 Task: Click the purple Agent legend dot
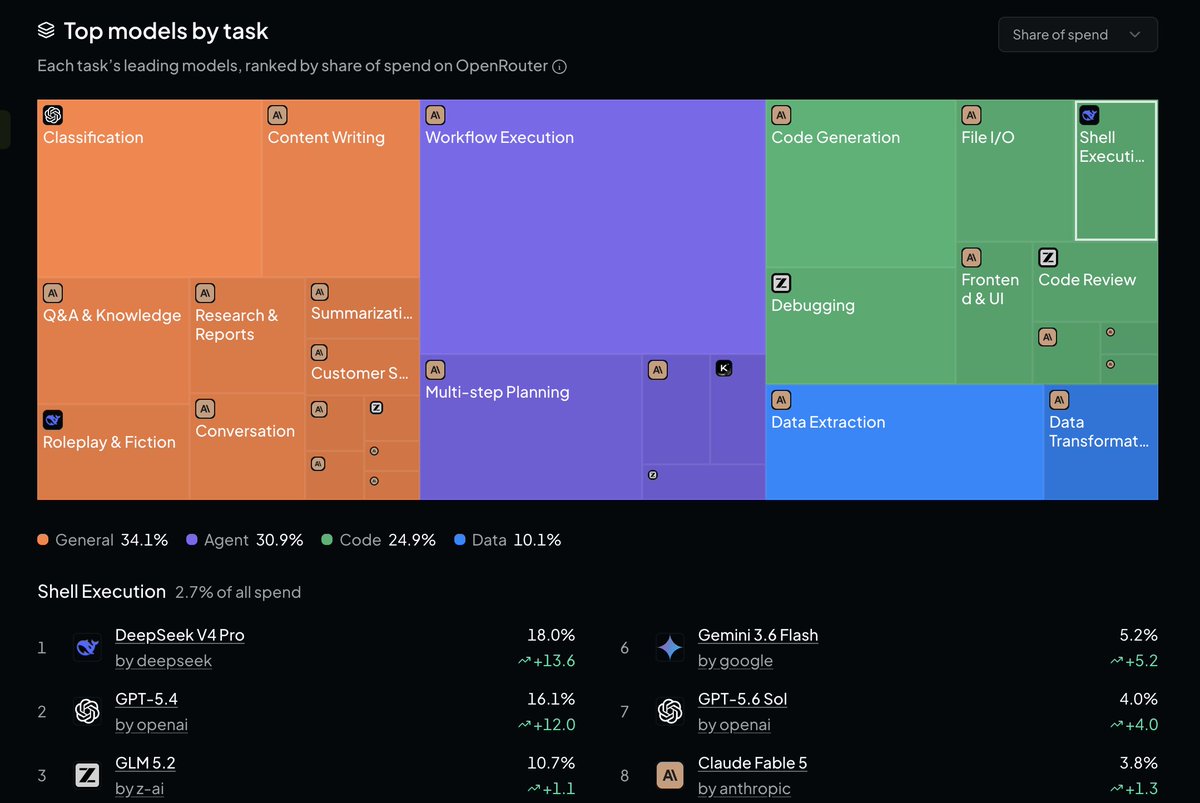[192, 540]
